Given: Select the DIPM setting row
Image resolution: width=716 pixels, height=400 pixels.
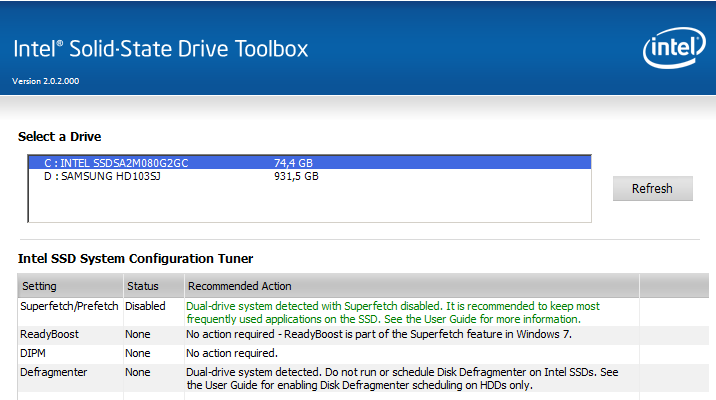Looking at the screenshot, I should coord(34,353).
